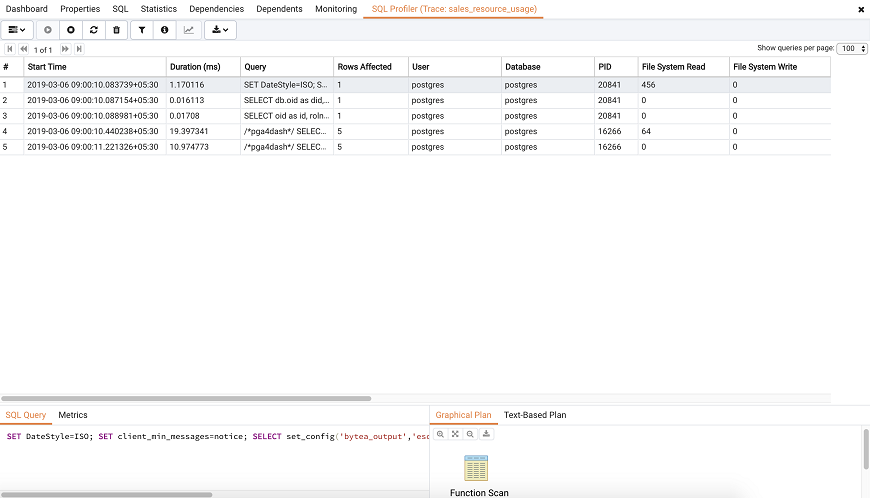The width and height of the screenshot is (870, 498).
Task: Click the stop trace circle button
Action: tap(70, 30)
